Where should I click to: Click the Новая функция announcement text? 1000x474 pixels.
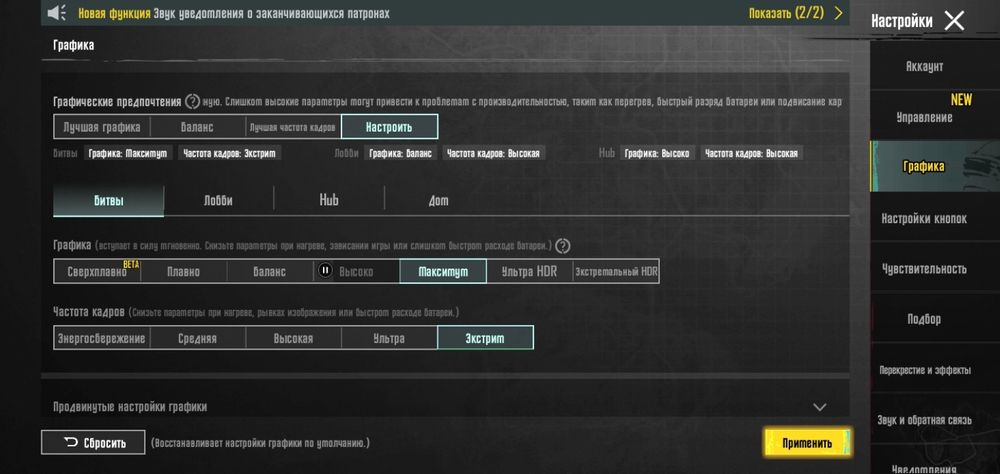point(233,13)
